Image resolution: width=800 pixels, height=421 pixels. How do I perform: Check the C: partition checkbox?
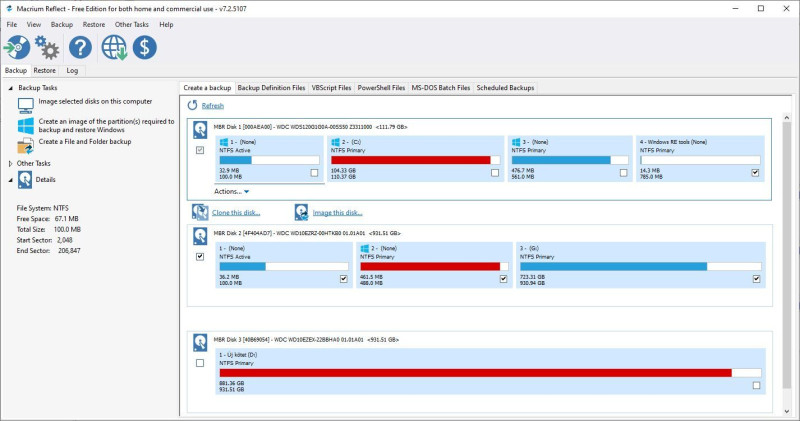click(495, 173)
